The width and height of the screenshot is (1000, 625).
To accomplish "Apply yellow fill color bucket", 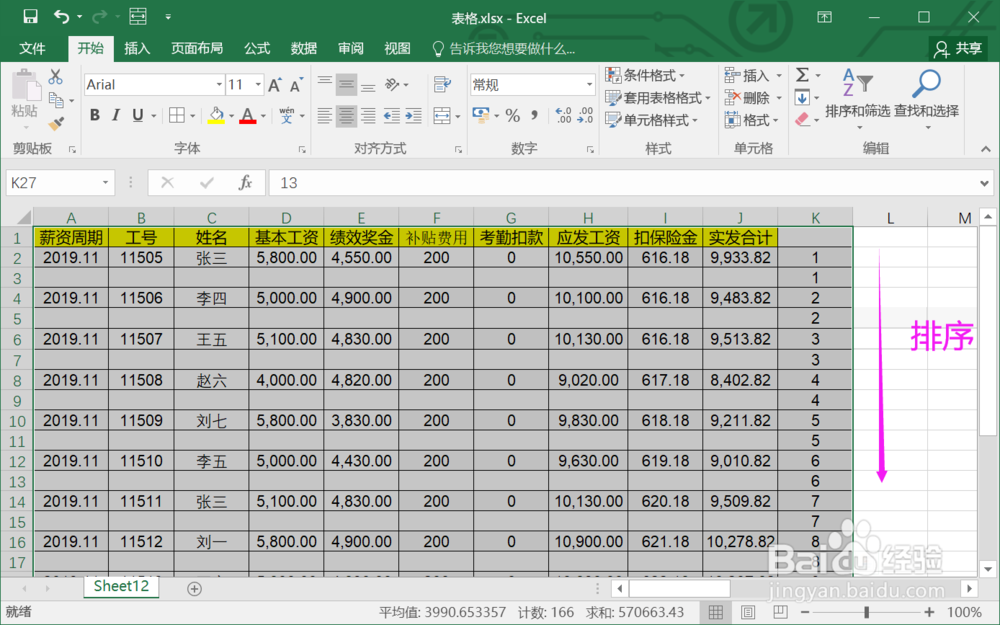I will pos(216,115).
